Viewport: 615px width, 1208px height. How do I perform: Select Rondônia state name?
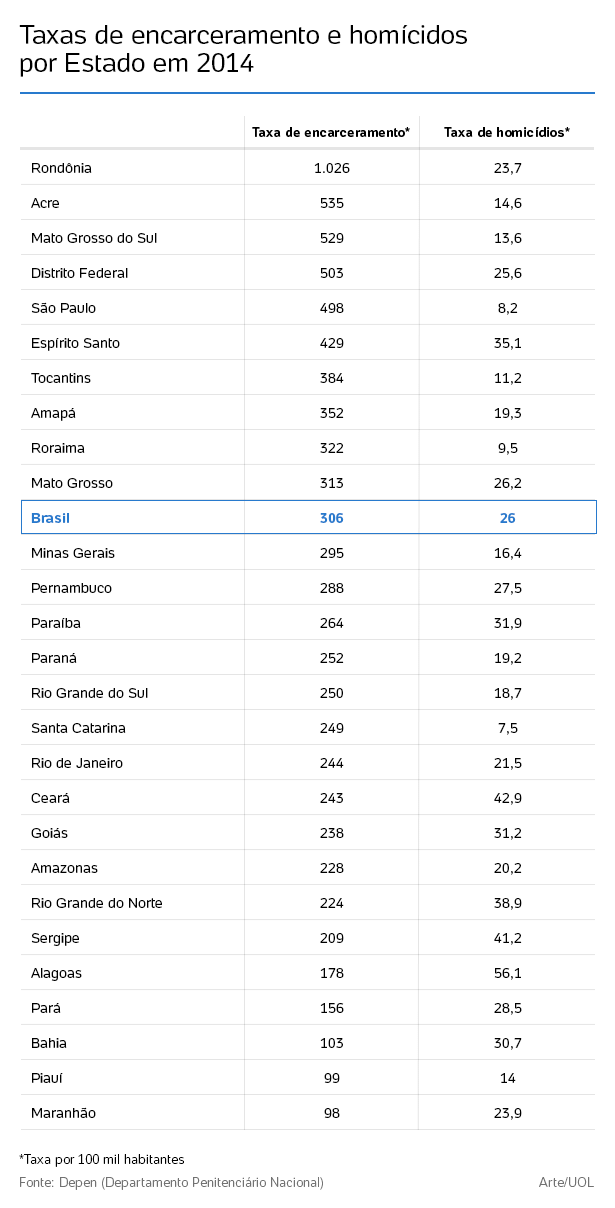pos(61,168)
